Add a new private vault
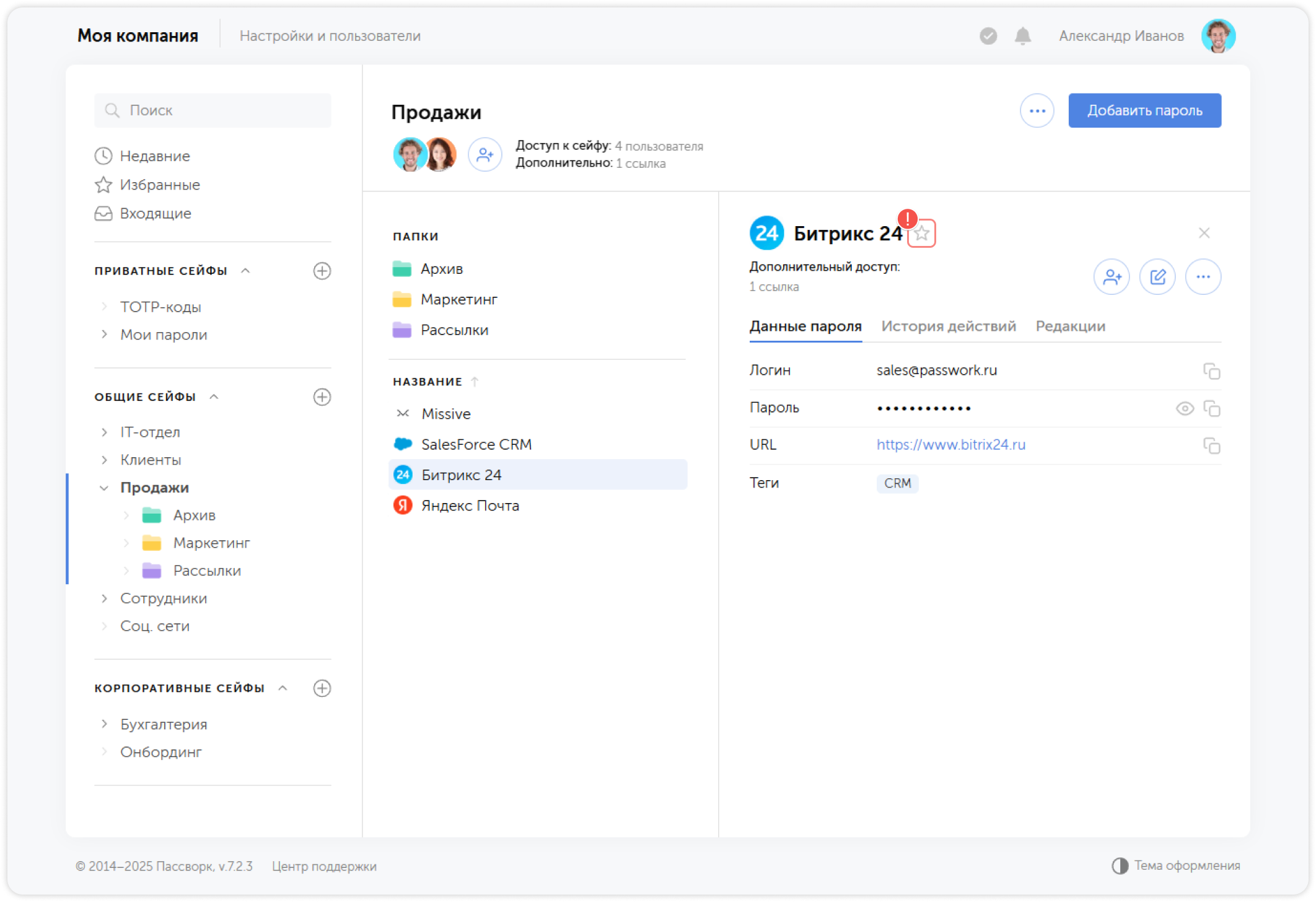The image size is (1316, 902). click(322, 271)
